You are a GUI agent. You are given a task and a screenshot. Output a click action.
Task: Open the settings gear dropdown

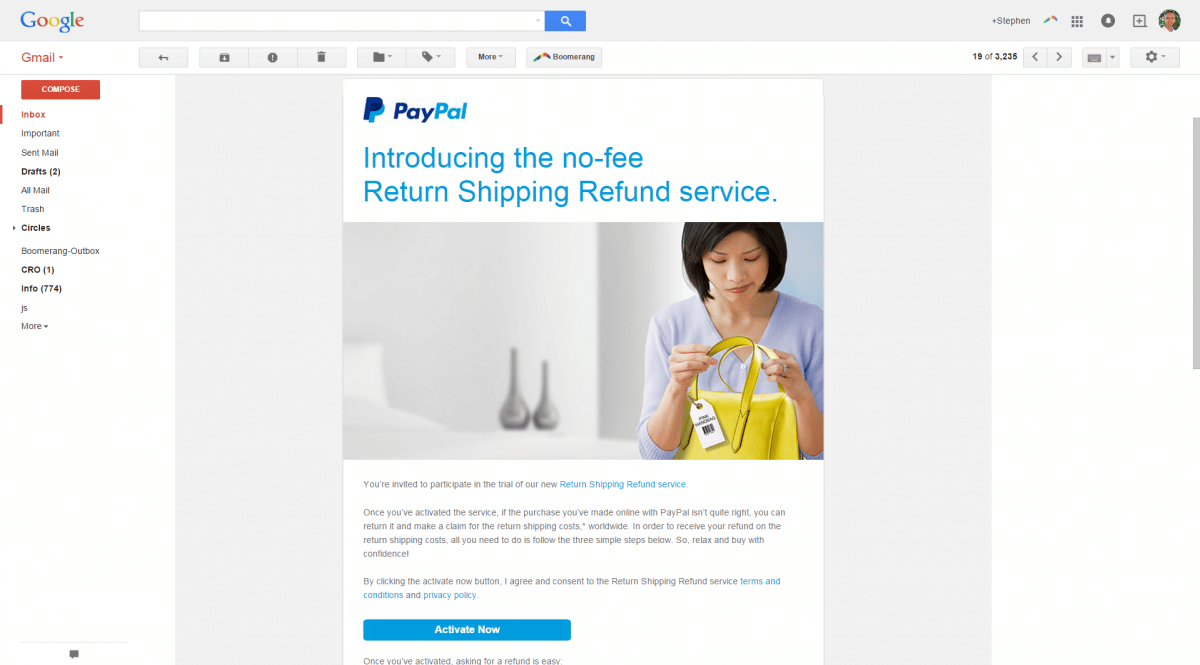point(1155,57)
